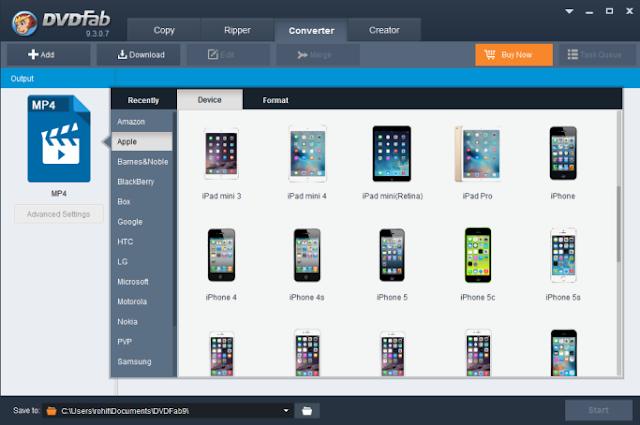The width and height of the screenshot is (640, 425).
Task: Expand the Save to path dropdown
Action: (x=286, y=410)
